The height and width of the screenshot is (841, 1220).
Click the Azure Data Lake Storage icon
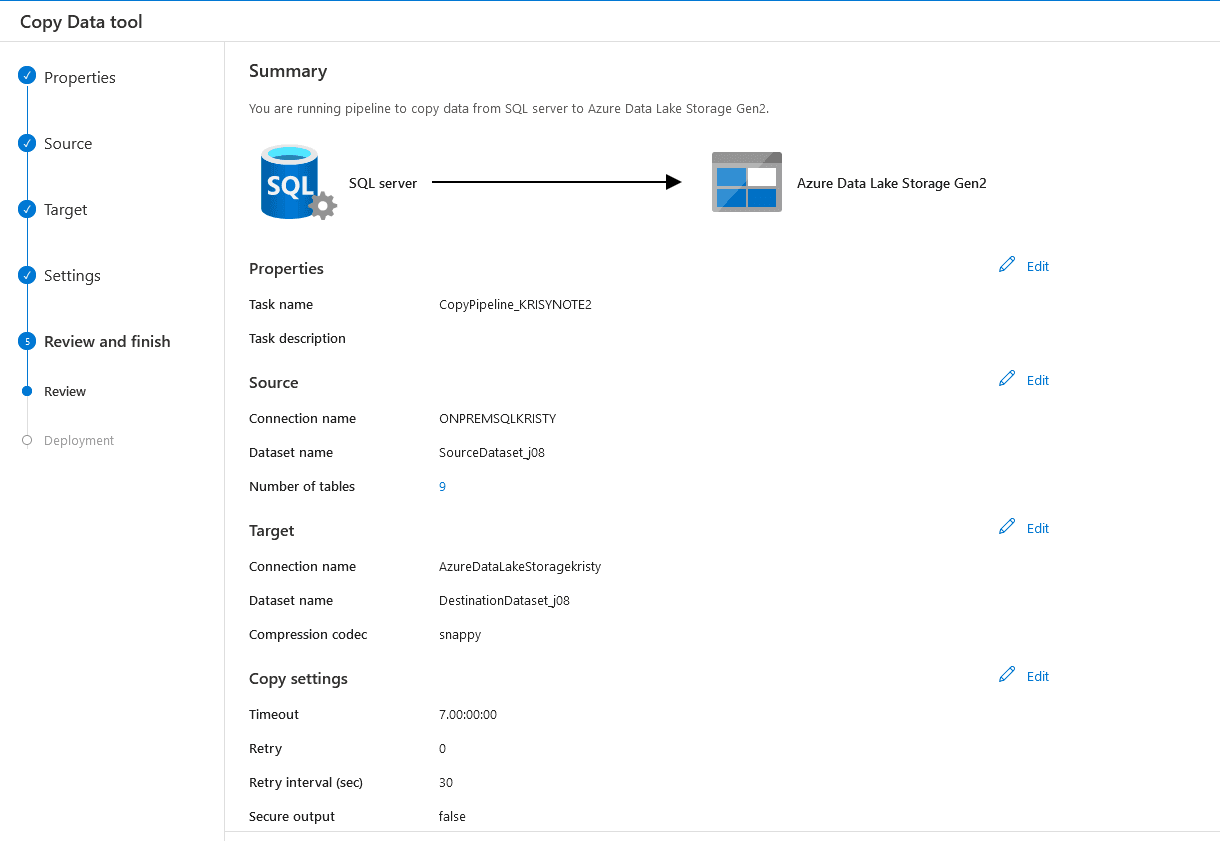tap(746, 182)
